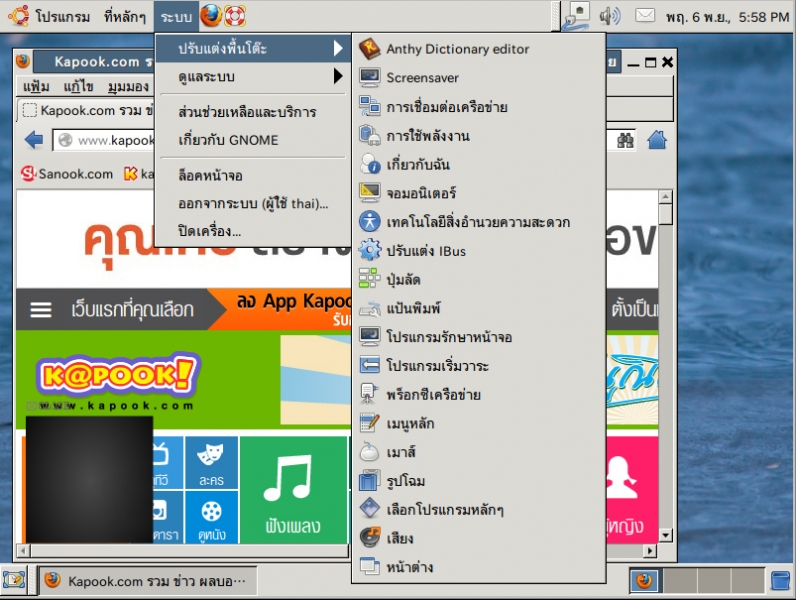This screenshot has height=600, width=796.
Task: Open เมาส์ mouse settings icon
Action: pos(370,451)
